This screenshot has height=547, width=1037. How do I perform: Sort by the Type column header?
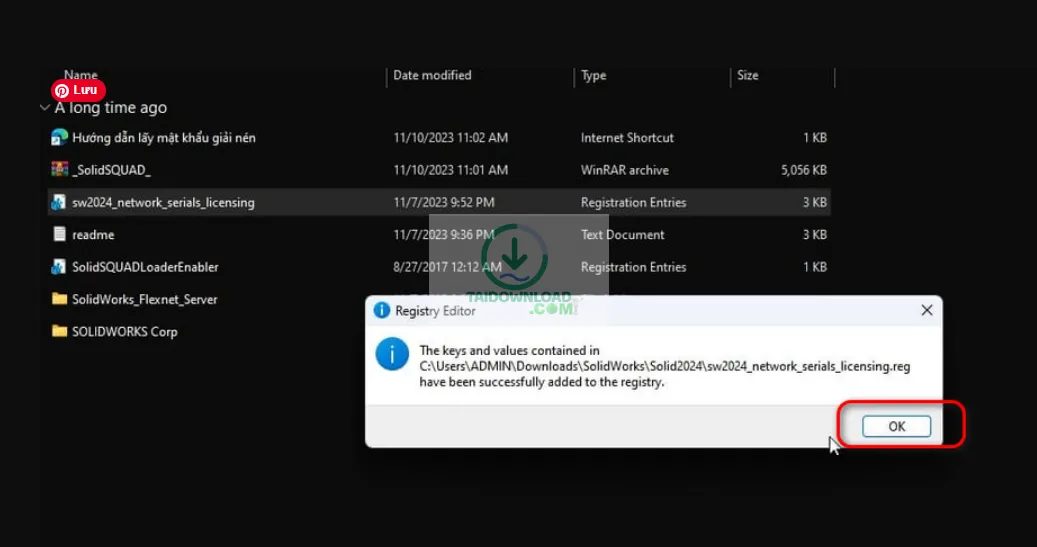click(x=594, y=75)
